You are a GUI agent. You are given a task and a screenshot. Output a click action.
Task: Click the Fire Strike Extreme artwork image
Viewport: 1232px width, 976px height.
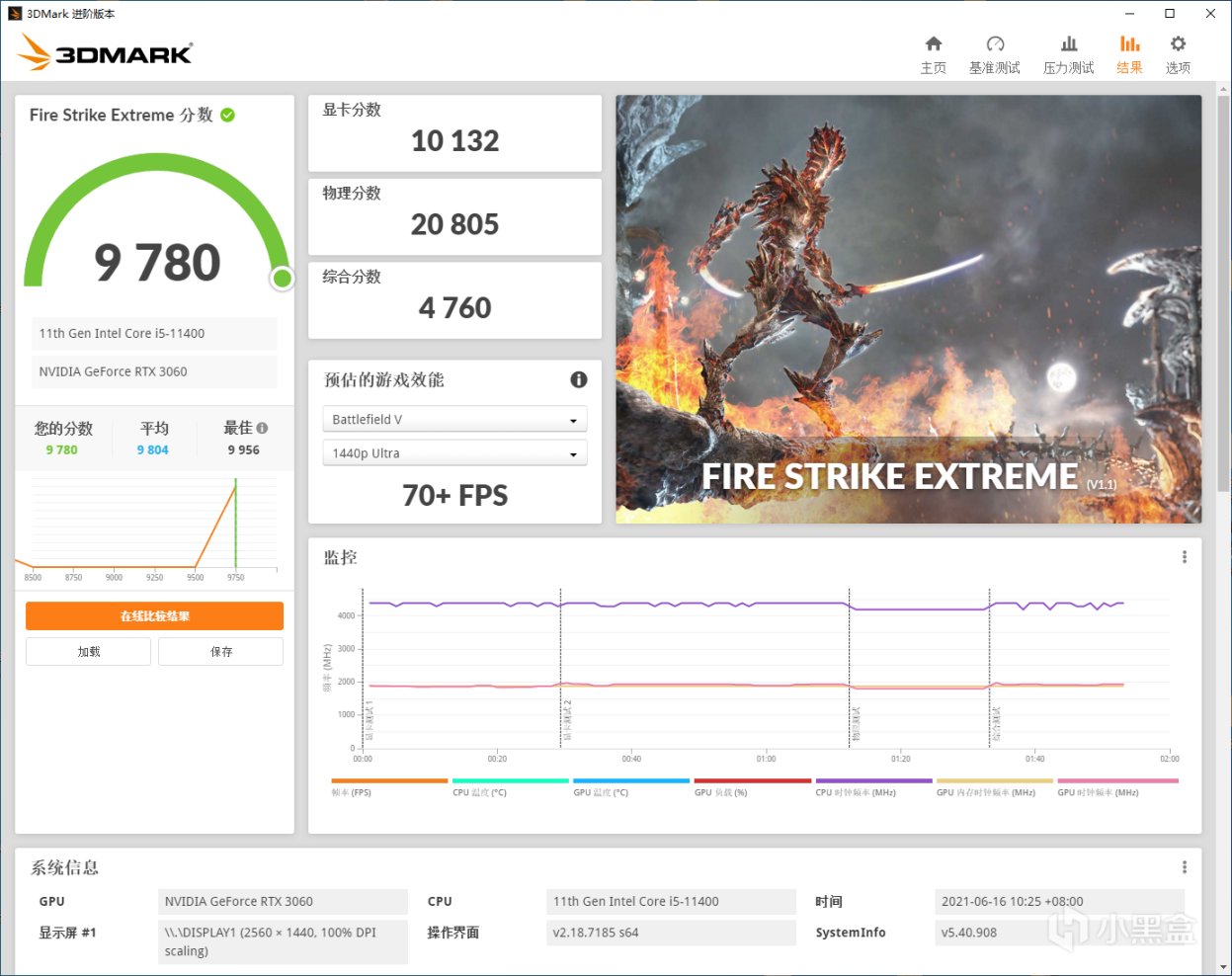coord(908,309)
